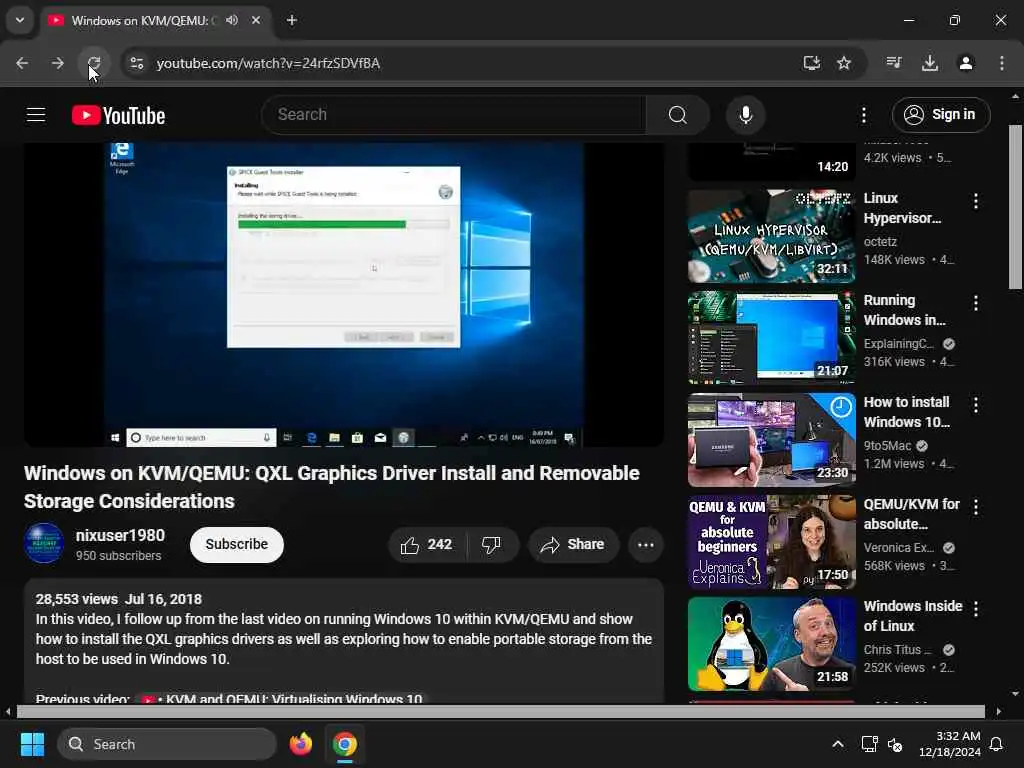Open the 14:20 video thumbnail
Image resolution: width=1024 pixels, height=768 pixels.
771,161
